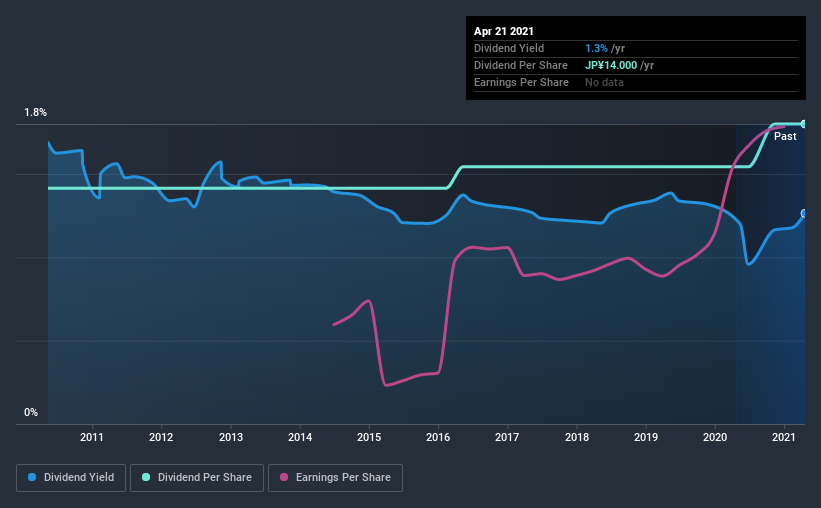Click the 1.8% y-axis label

click(36, 113)
